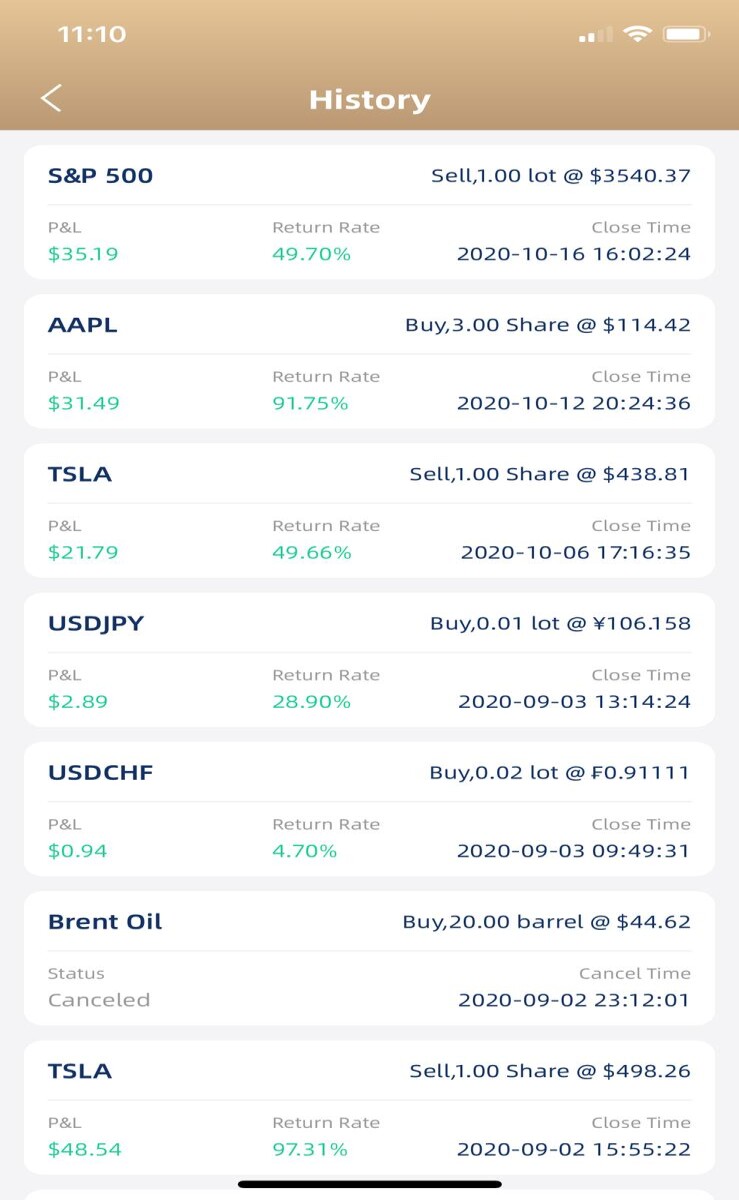
Task: Tap the 91.75% return rate
Action: point(310,403)
